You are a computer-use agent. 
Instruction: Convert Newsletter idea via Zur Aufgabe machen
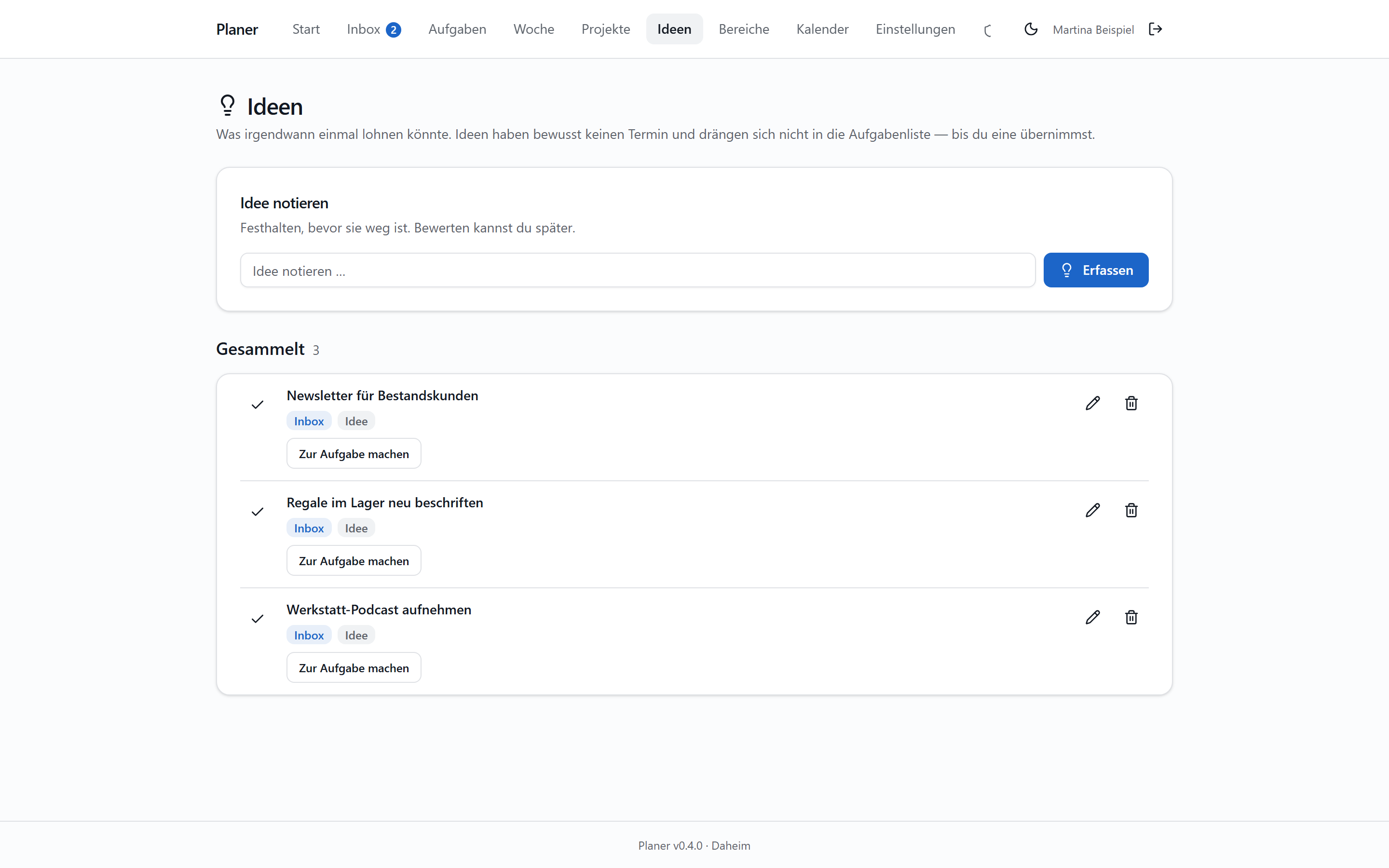pyautogui.click(x=354, y=453)
